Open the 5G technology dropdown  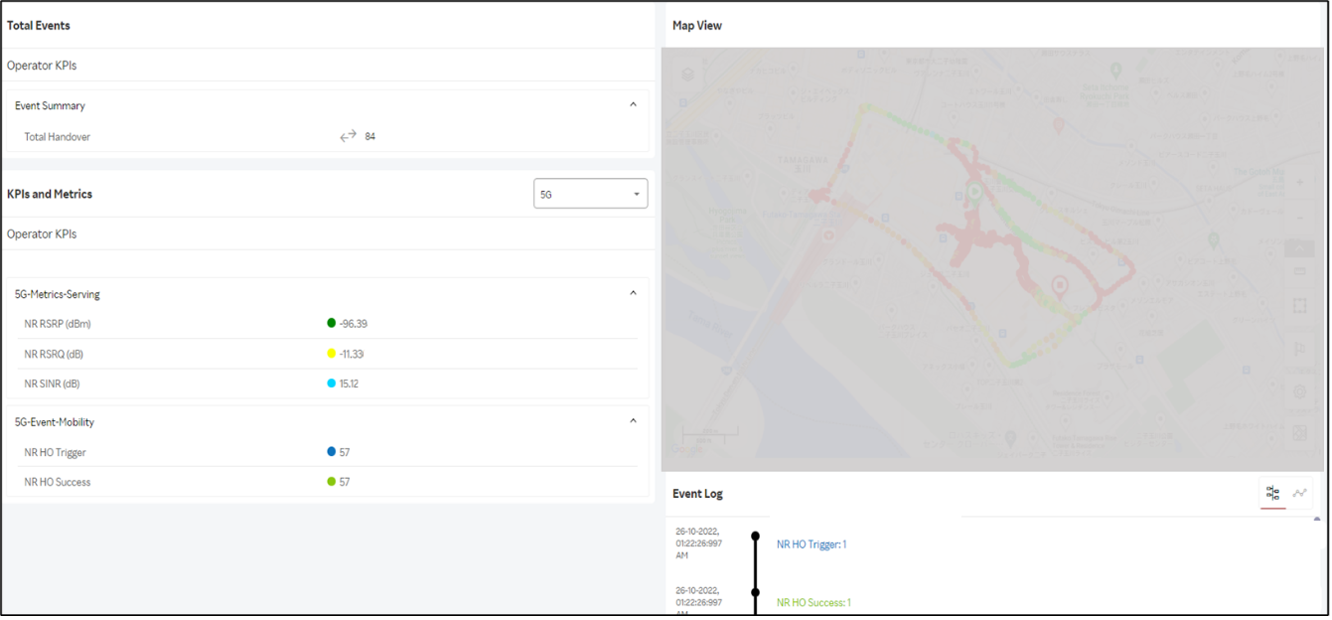590,194
